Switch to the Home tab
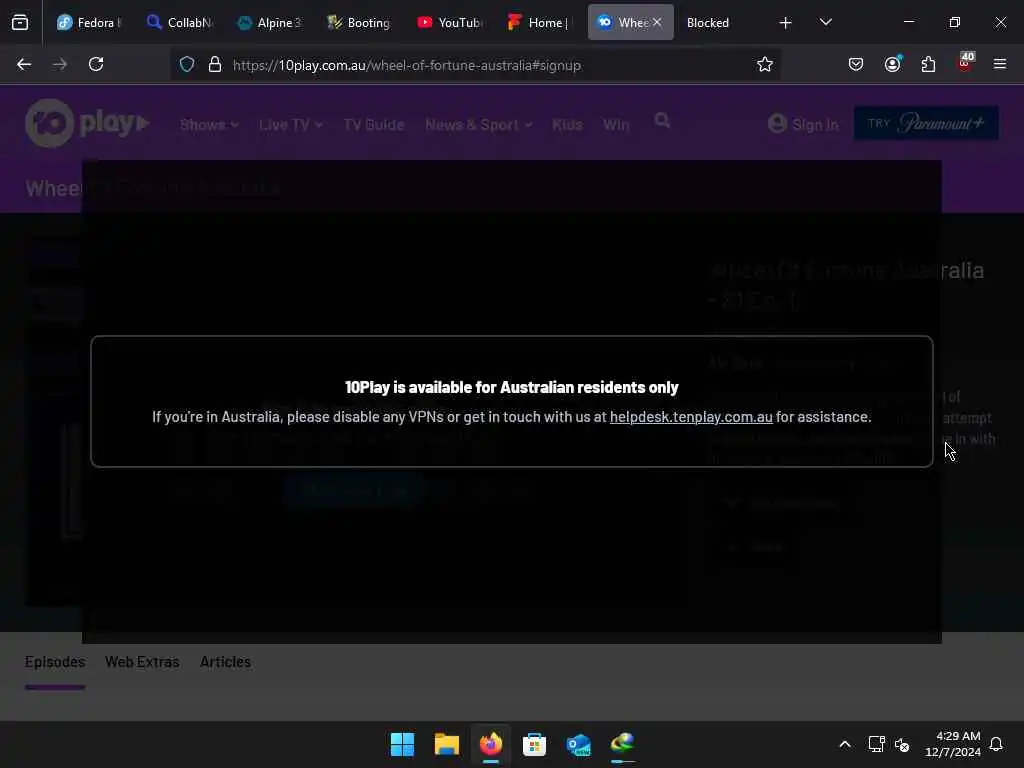Screen dimensions: 1024x768 tap(539, 22)
